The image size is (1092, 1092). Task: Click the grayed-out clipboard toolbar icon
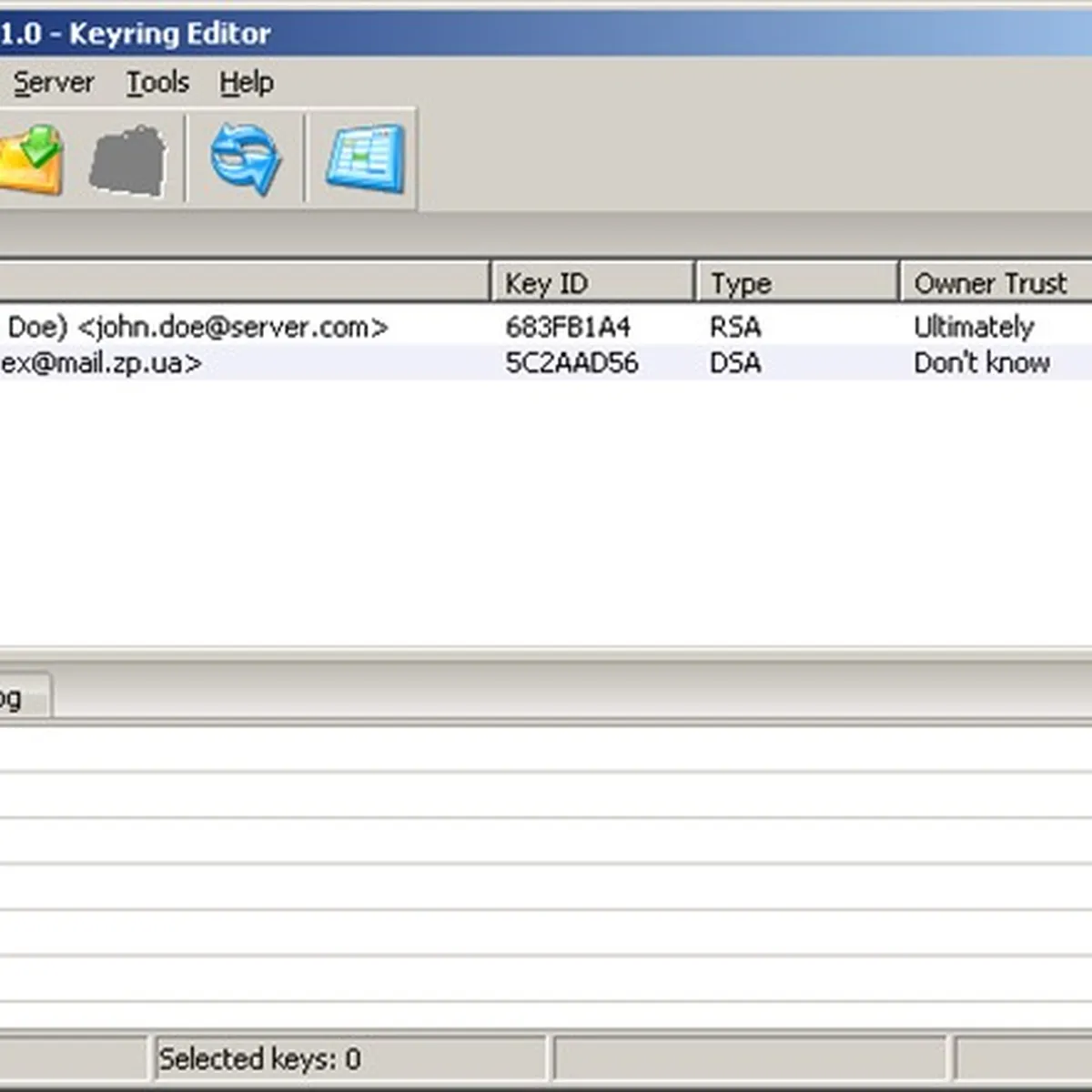tap(128, 161)
